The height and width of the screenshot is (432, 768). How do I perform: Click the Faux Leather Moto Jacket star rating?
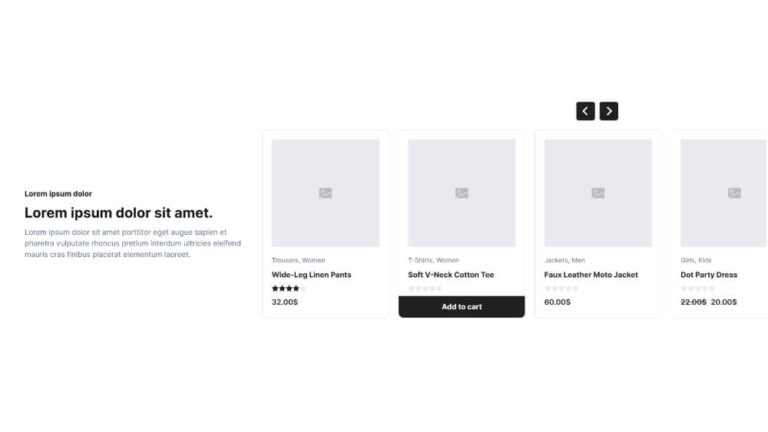[x=561, y=289]
